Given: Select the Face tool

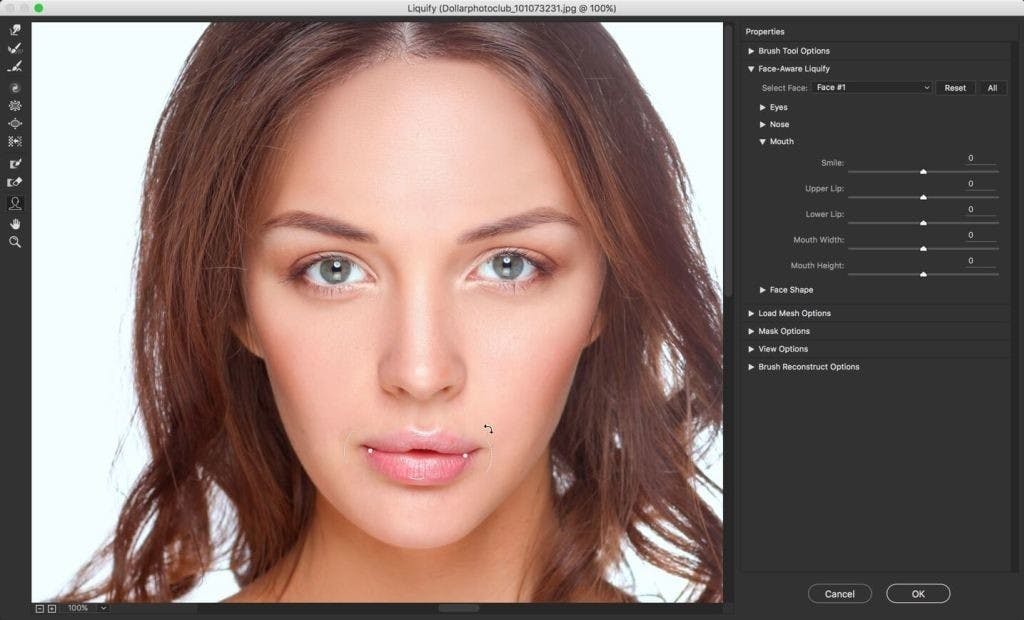Looking at the screenshot, I should point(14,203).
